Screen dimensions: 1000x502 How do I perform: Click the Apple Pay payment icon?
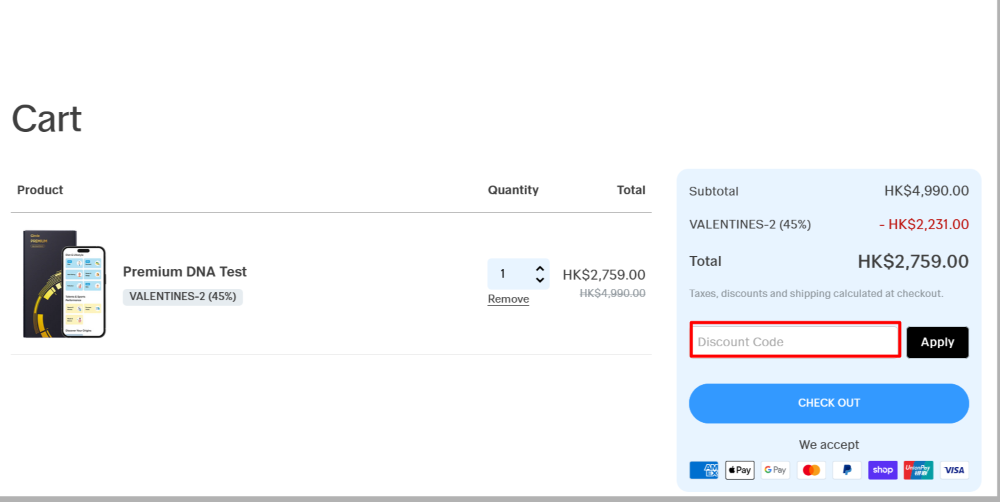tap(740, 470)
